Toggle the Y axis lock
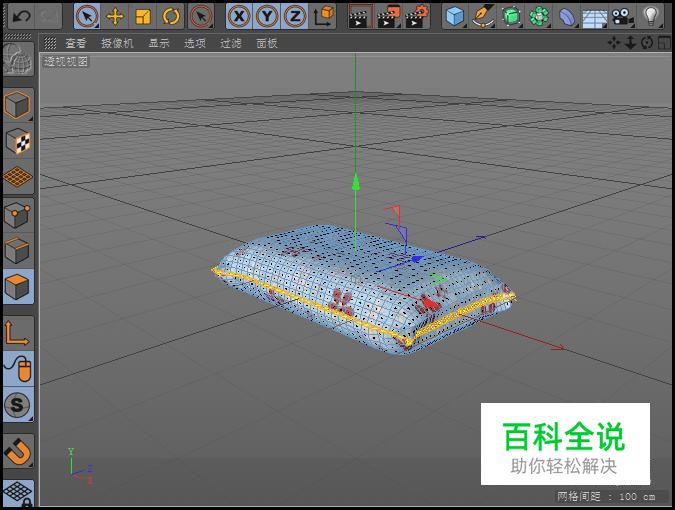 pyautogui.click(x=267, y=16)
